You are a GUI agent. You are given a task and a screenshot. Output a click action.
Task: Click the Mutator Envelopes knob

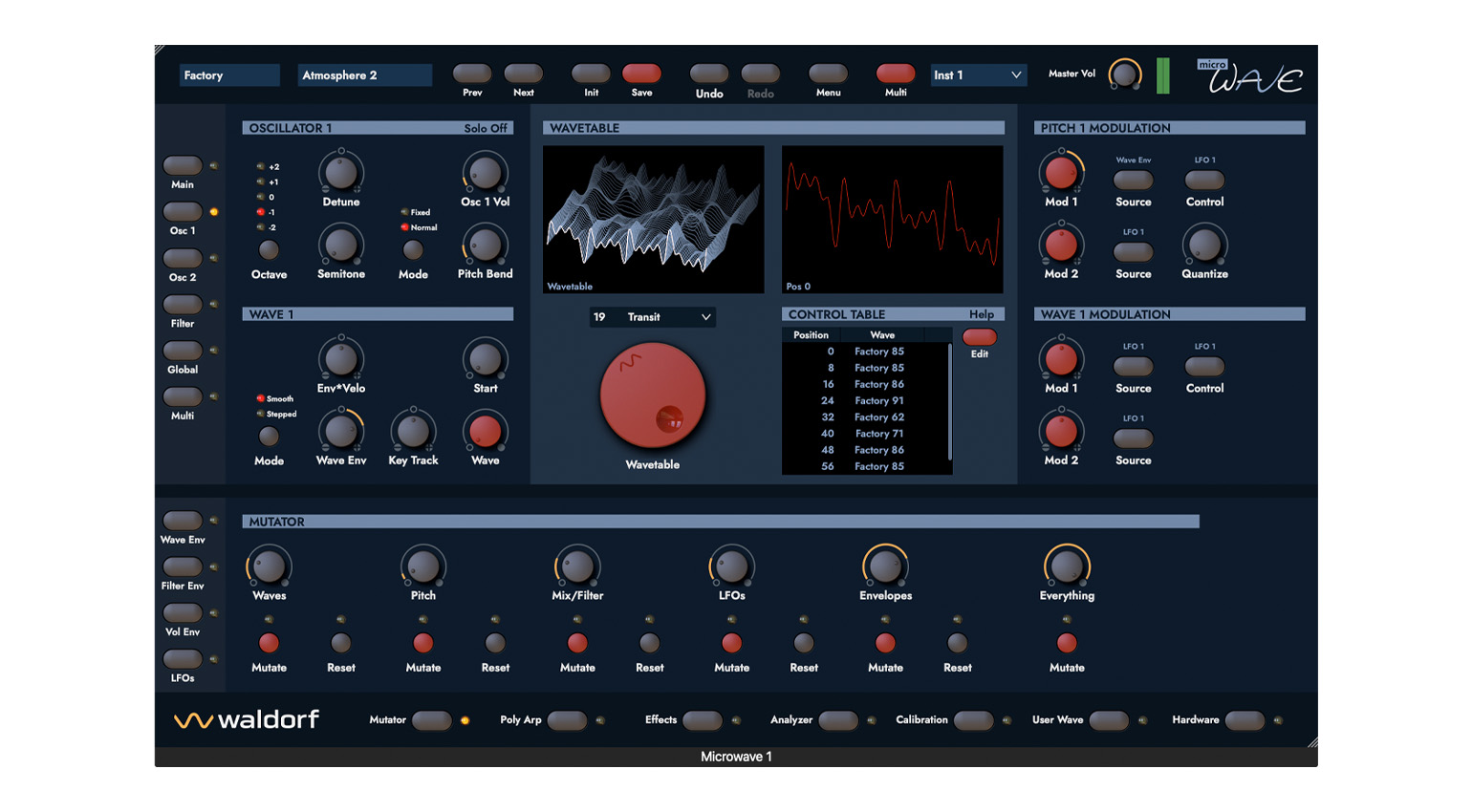click(885, 566)
